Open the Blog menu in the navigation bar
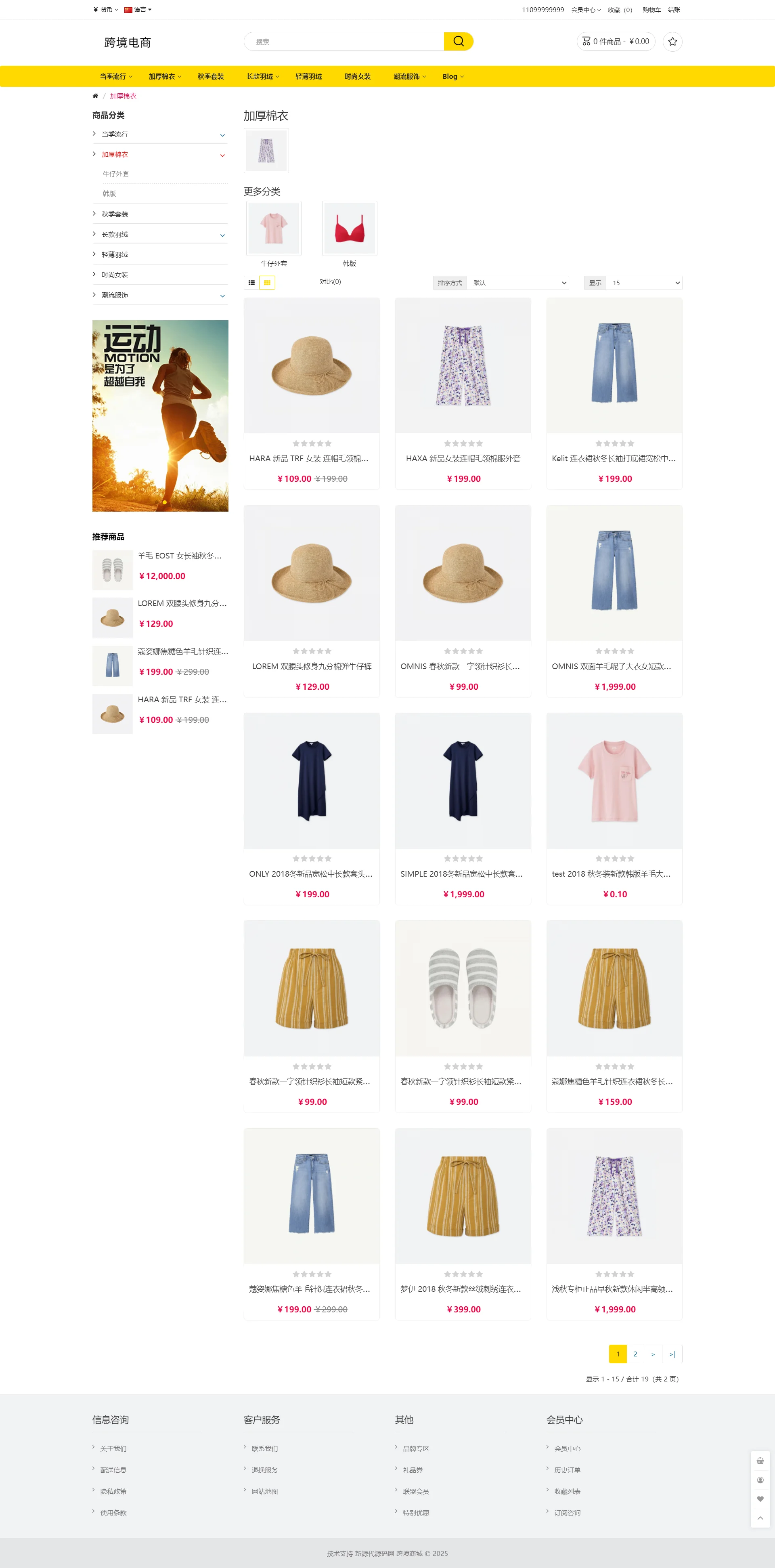The width and height of the screenshot is (775, 1568). tap(452, 77)
